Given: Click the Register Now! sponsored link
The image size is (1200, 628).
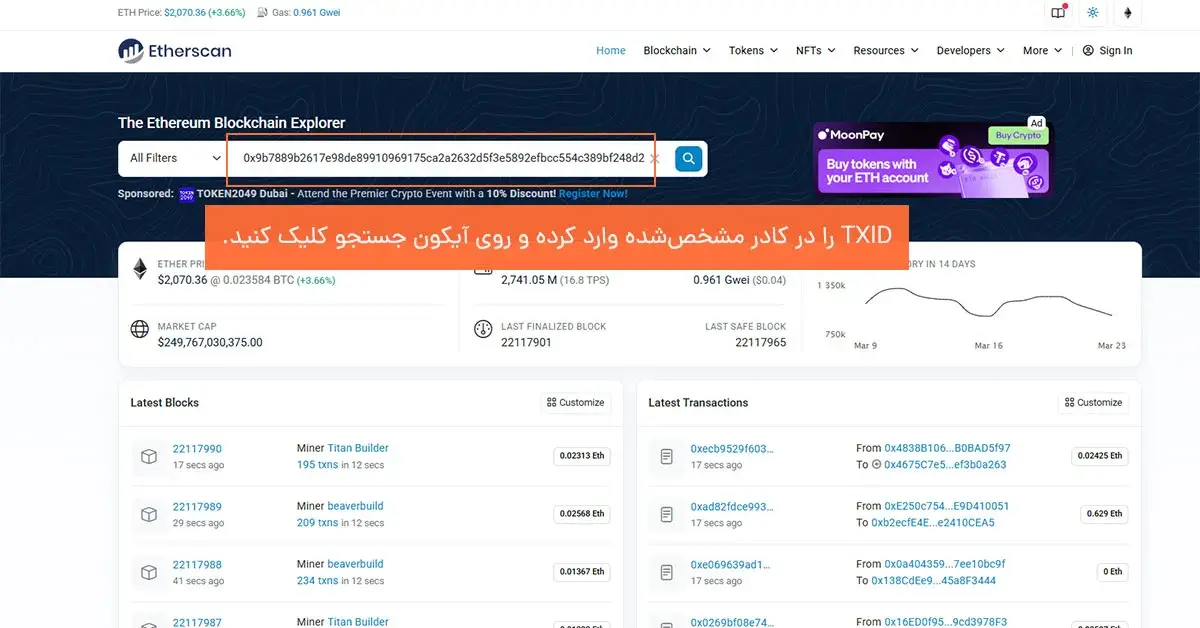Looking at the screenshot, I should click(593, 194).
